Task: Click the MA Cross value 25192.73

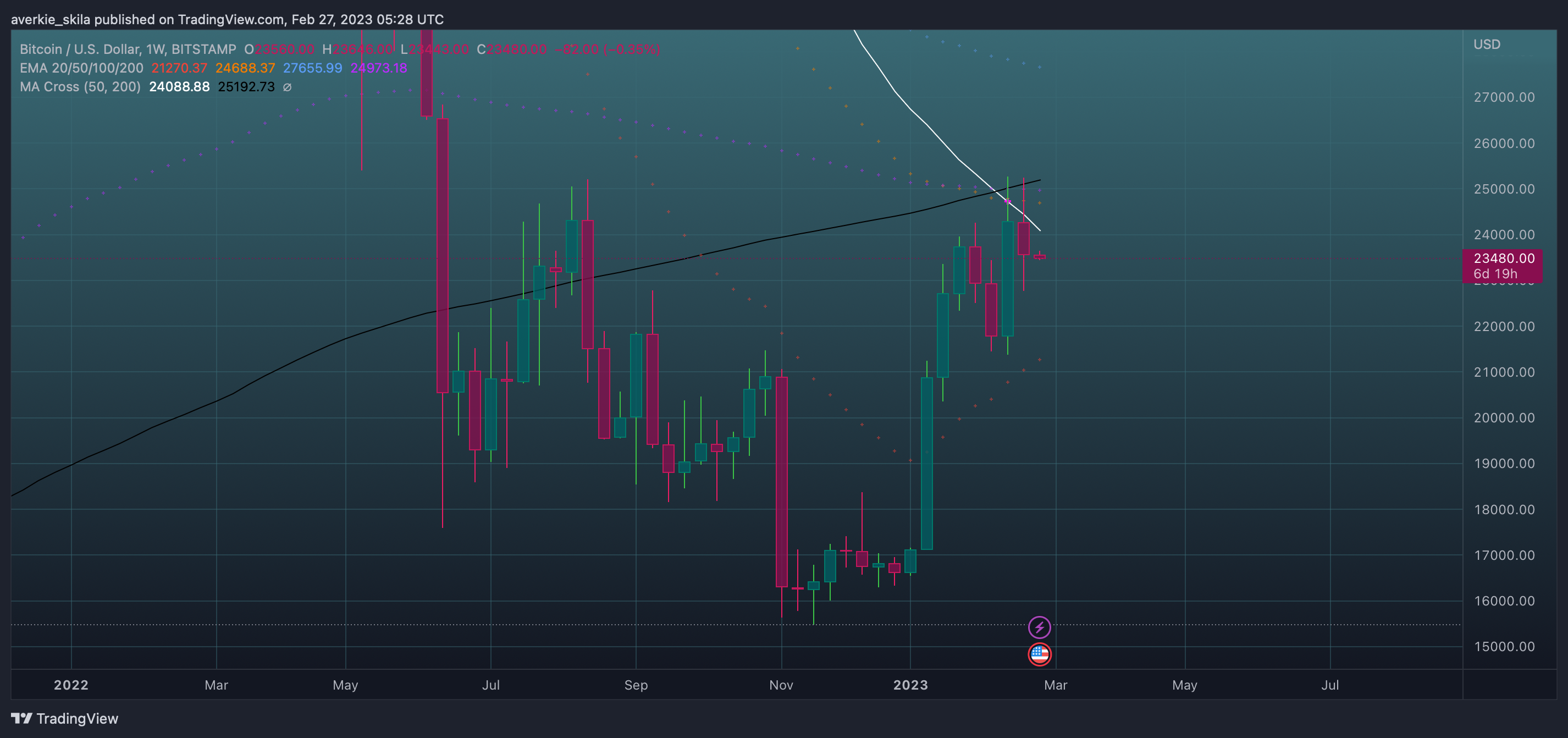Action: [x=246, y=87]
